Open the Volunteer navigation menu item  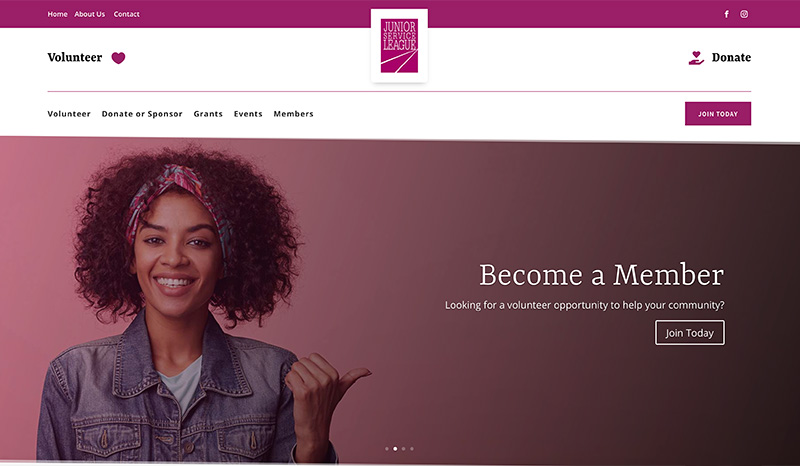69,114
